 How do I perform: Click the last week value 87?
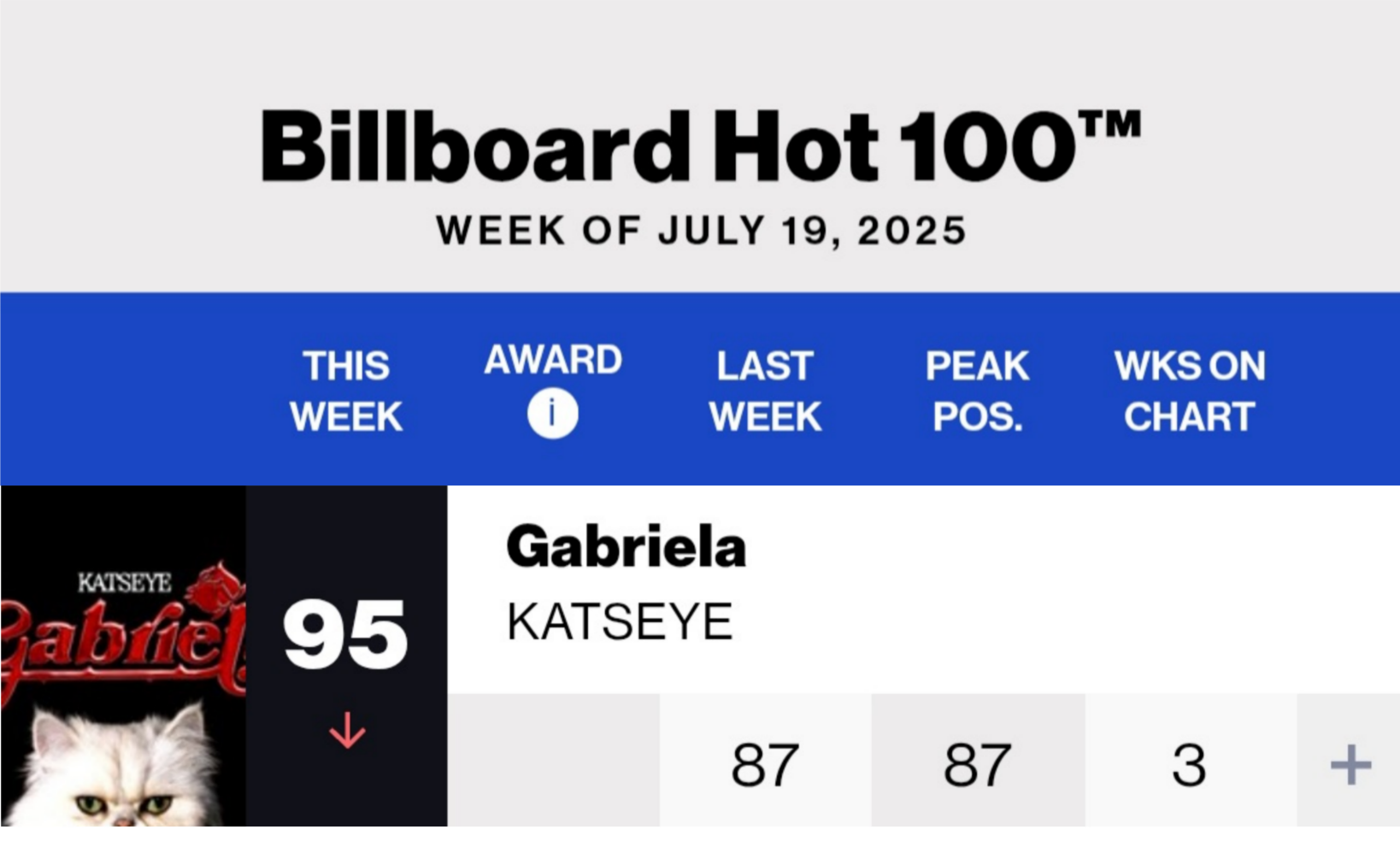coord(765,765)
